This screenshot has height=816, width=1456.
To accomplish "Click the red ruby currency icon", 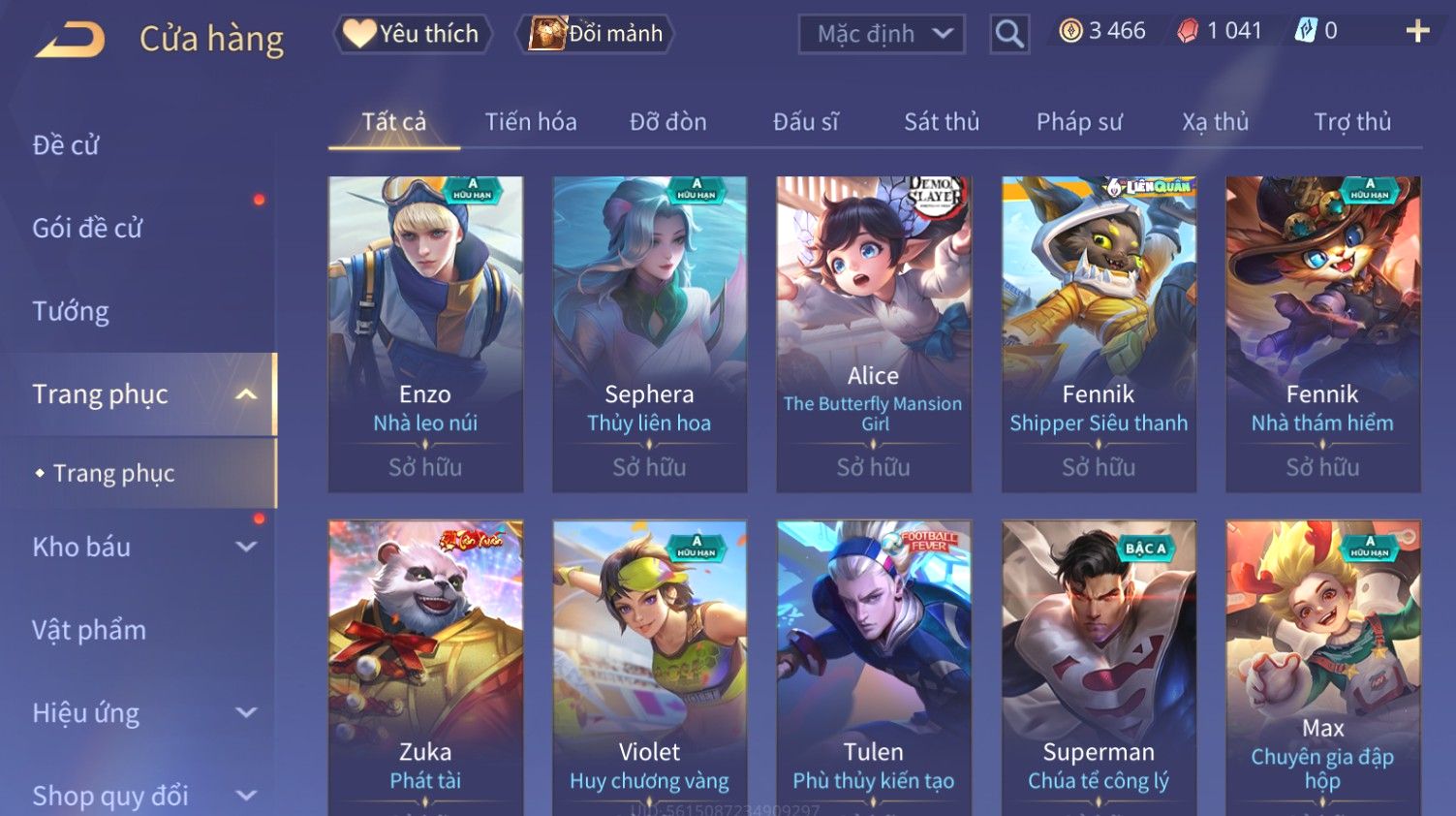I will 1188,31.
